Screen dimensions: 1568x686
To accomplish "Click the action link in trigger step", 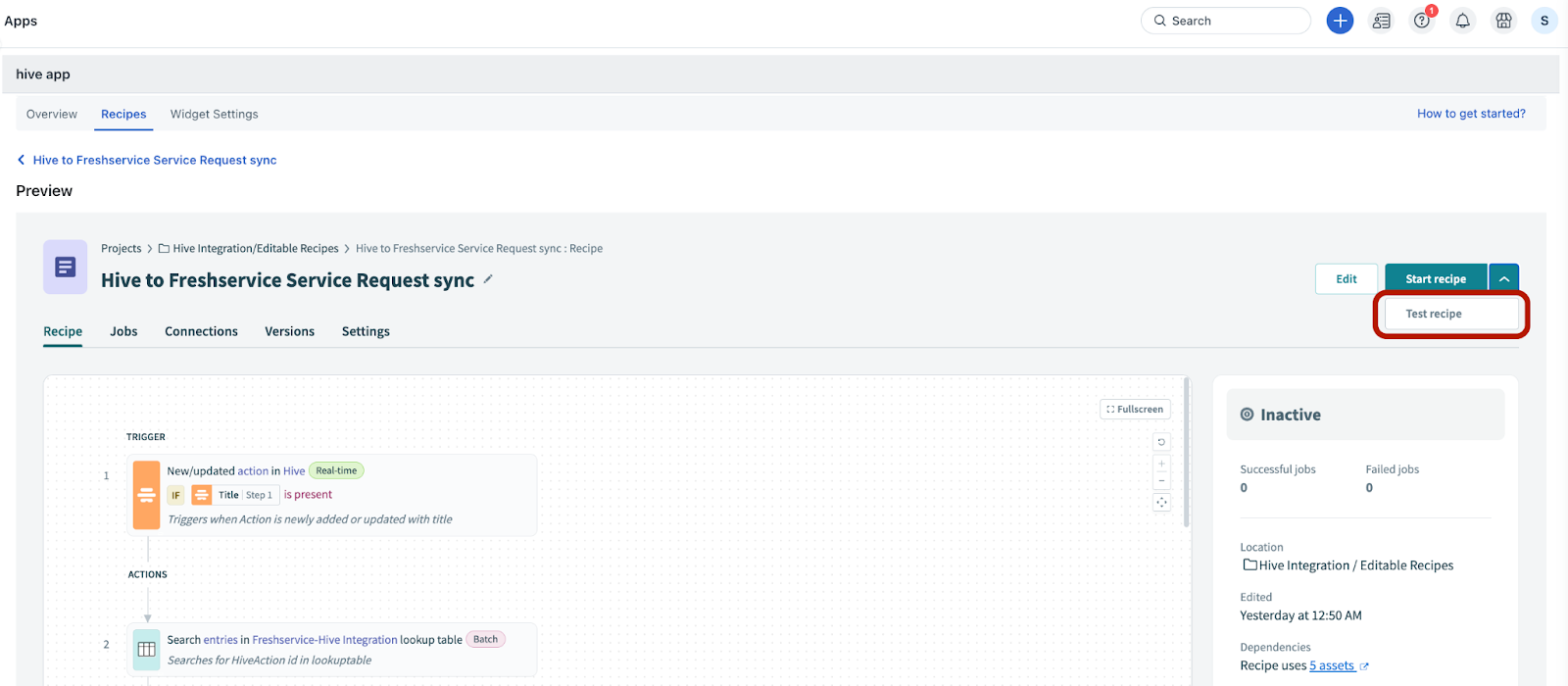I will [x=253, y=471].
